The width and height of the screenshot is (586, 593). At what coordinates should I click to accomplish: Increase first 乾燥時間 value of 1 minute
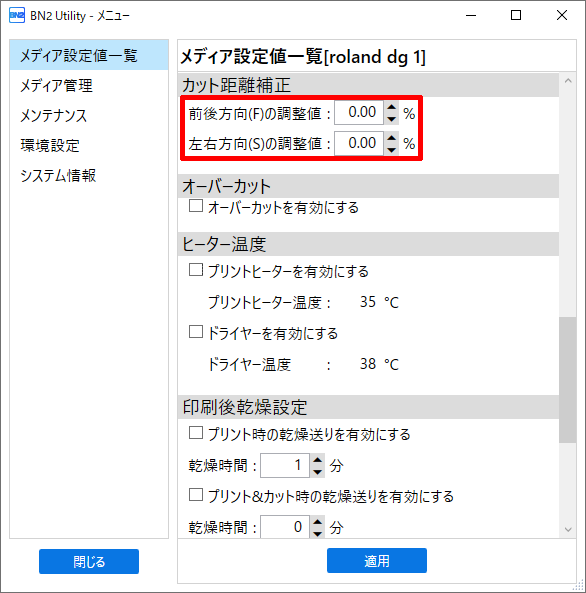318,460
